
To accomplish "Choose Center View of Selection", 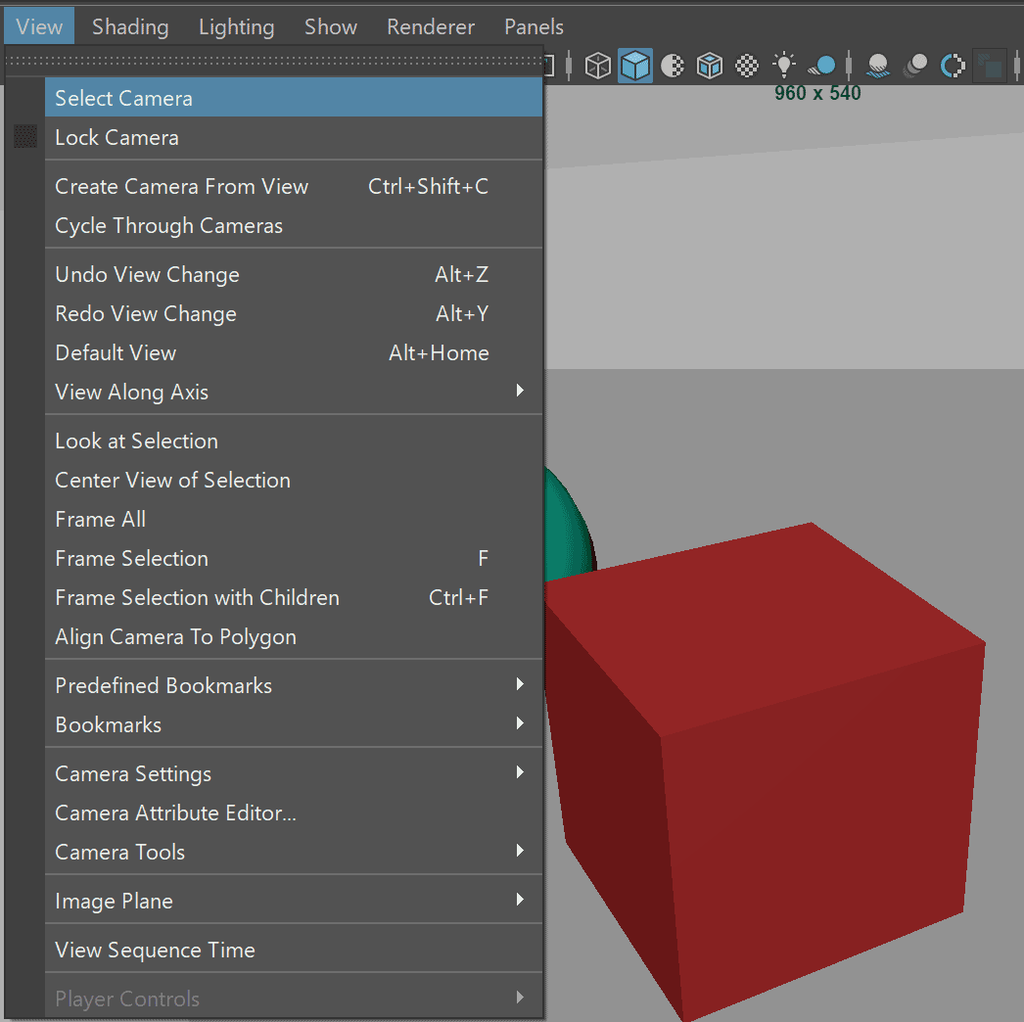I will click(294, 480).
